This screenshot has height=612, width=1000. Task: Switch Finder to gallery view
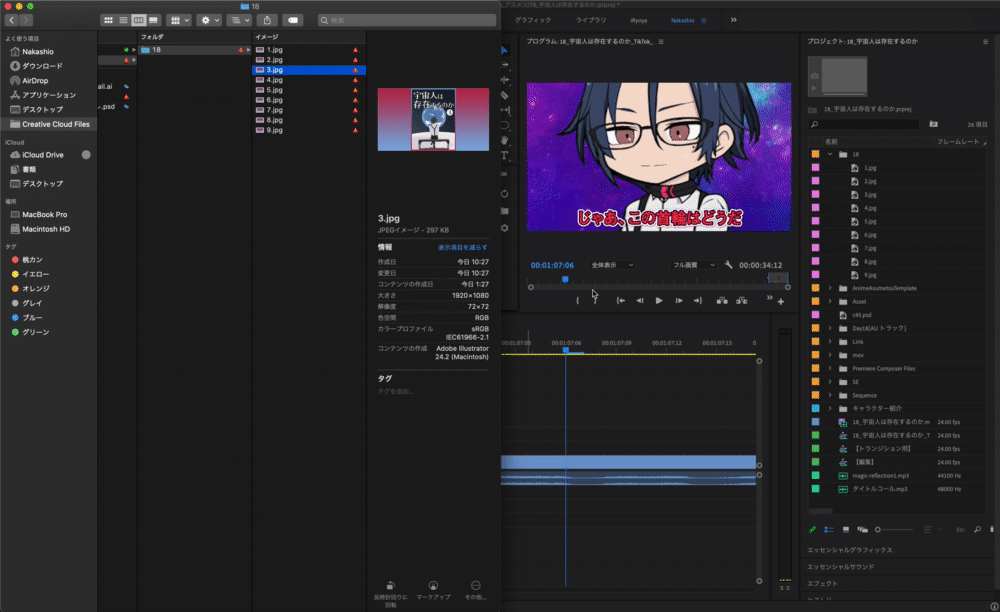[153, 20]
